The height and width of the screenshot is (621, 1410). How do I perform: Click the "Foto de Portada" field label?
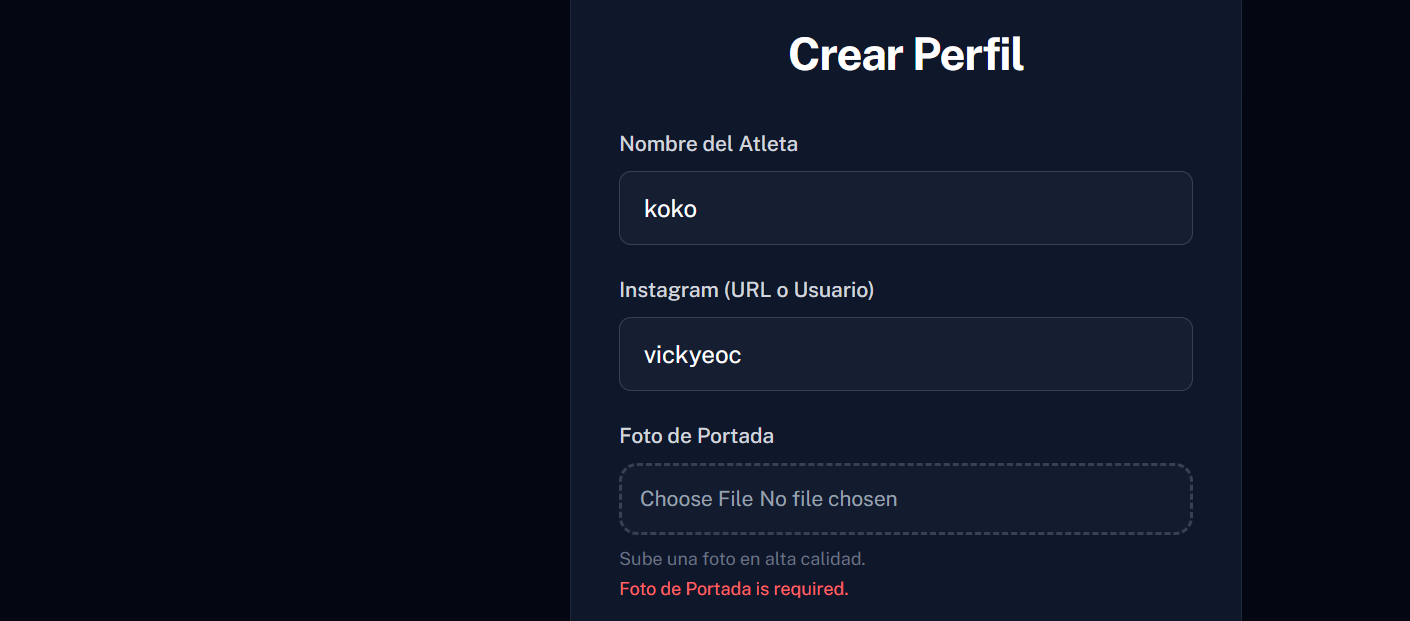pos(696,436)
